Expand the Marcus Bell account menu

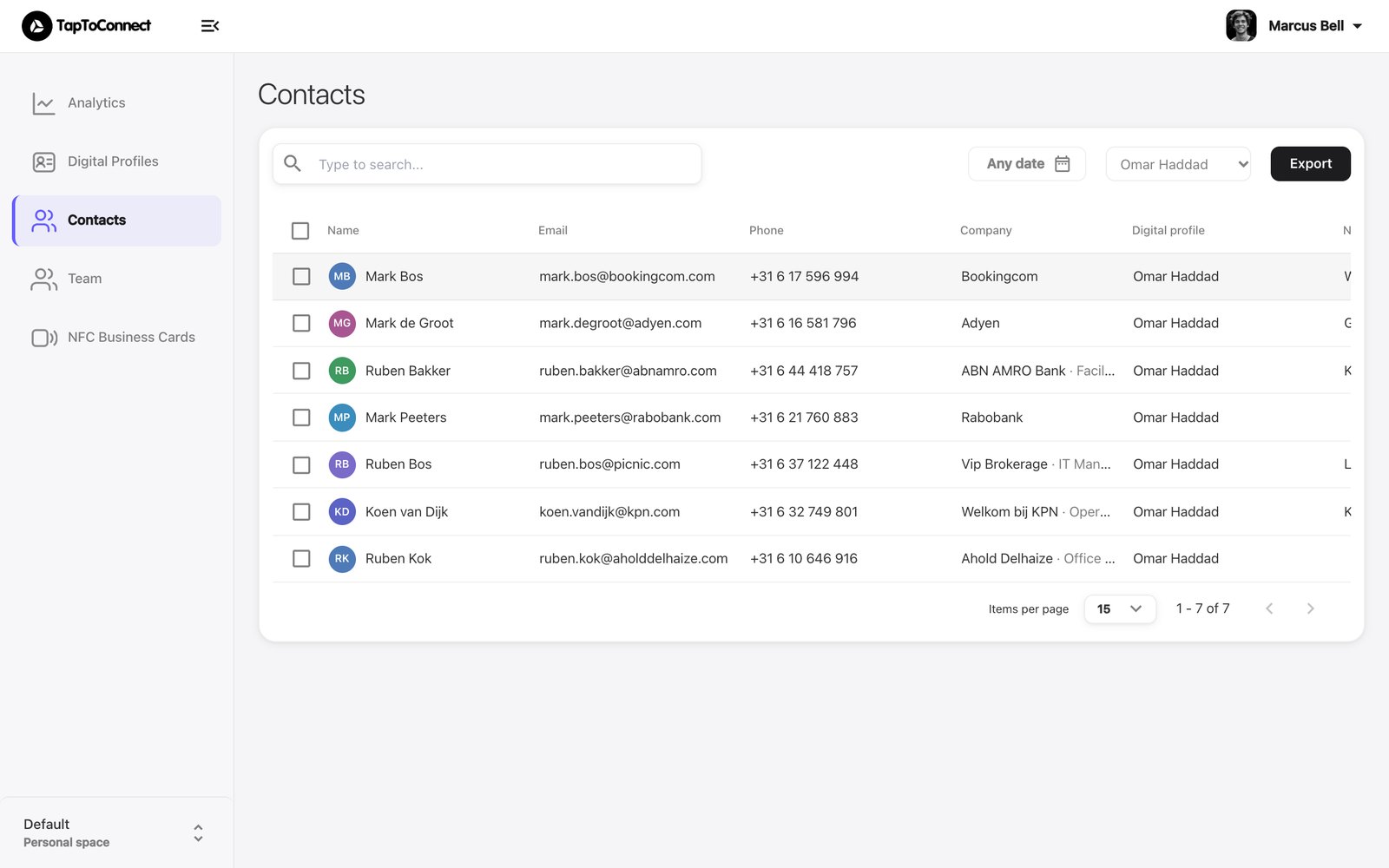pos(1358,26)
